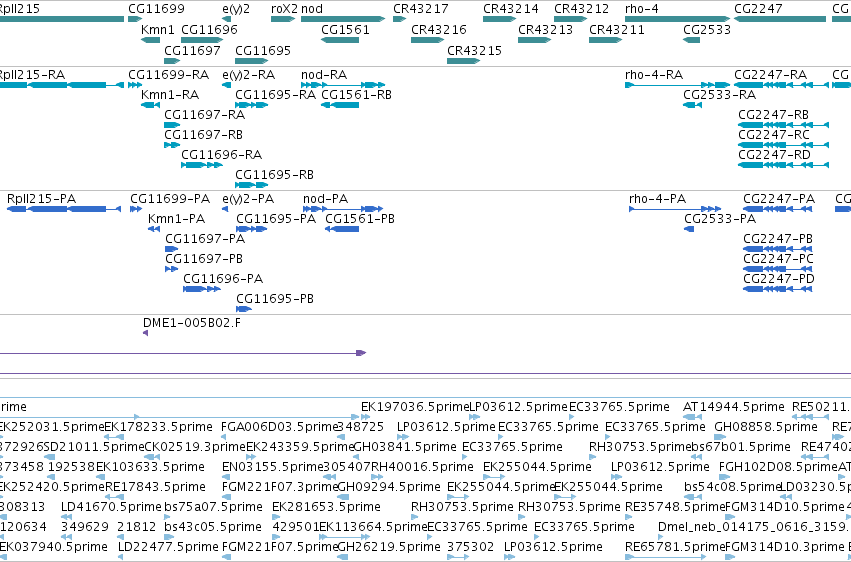Click the CG11696-PA protein label
Image resolution: width=851 pixels, height=562 pixels.
click(x=223, y=279)
